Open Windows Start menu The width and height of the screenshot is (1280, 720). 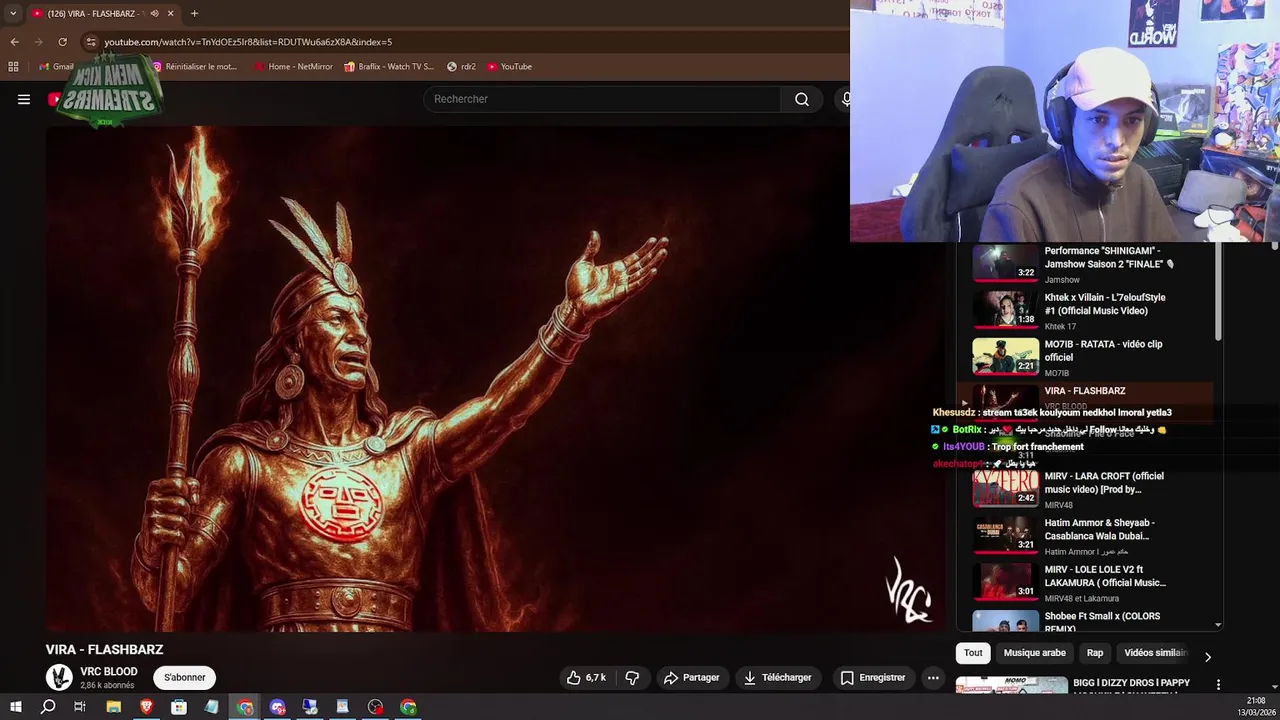(15, 707)
